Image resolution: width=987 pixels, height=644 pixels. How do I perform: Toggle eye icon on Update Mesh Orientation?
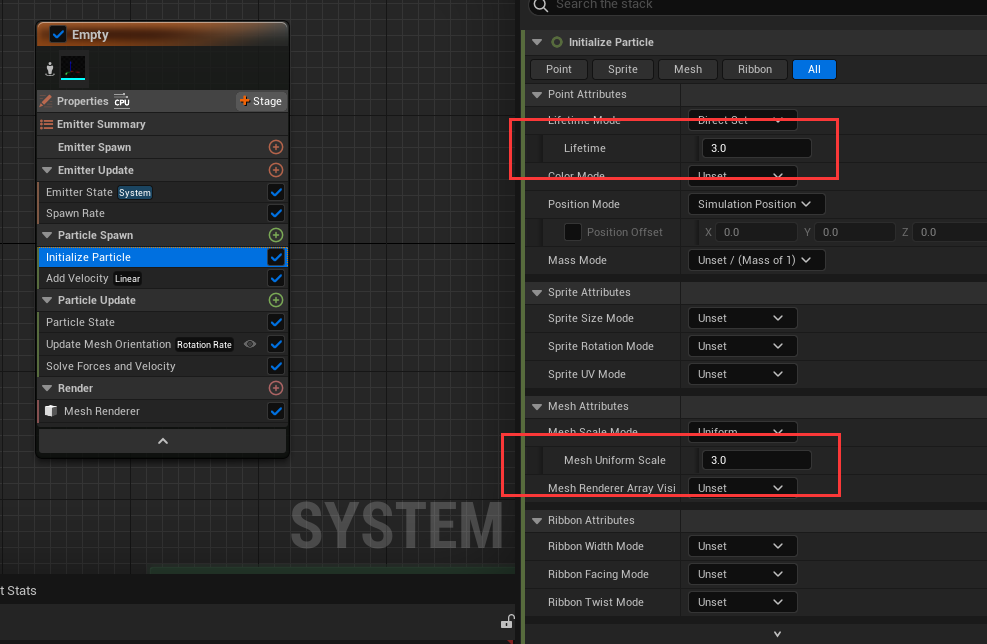point(250,344)
